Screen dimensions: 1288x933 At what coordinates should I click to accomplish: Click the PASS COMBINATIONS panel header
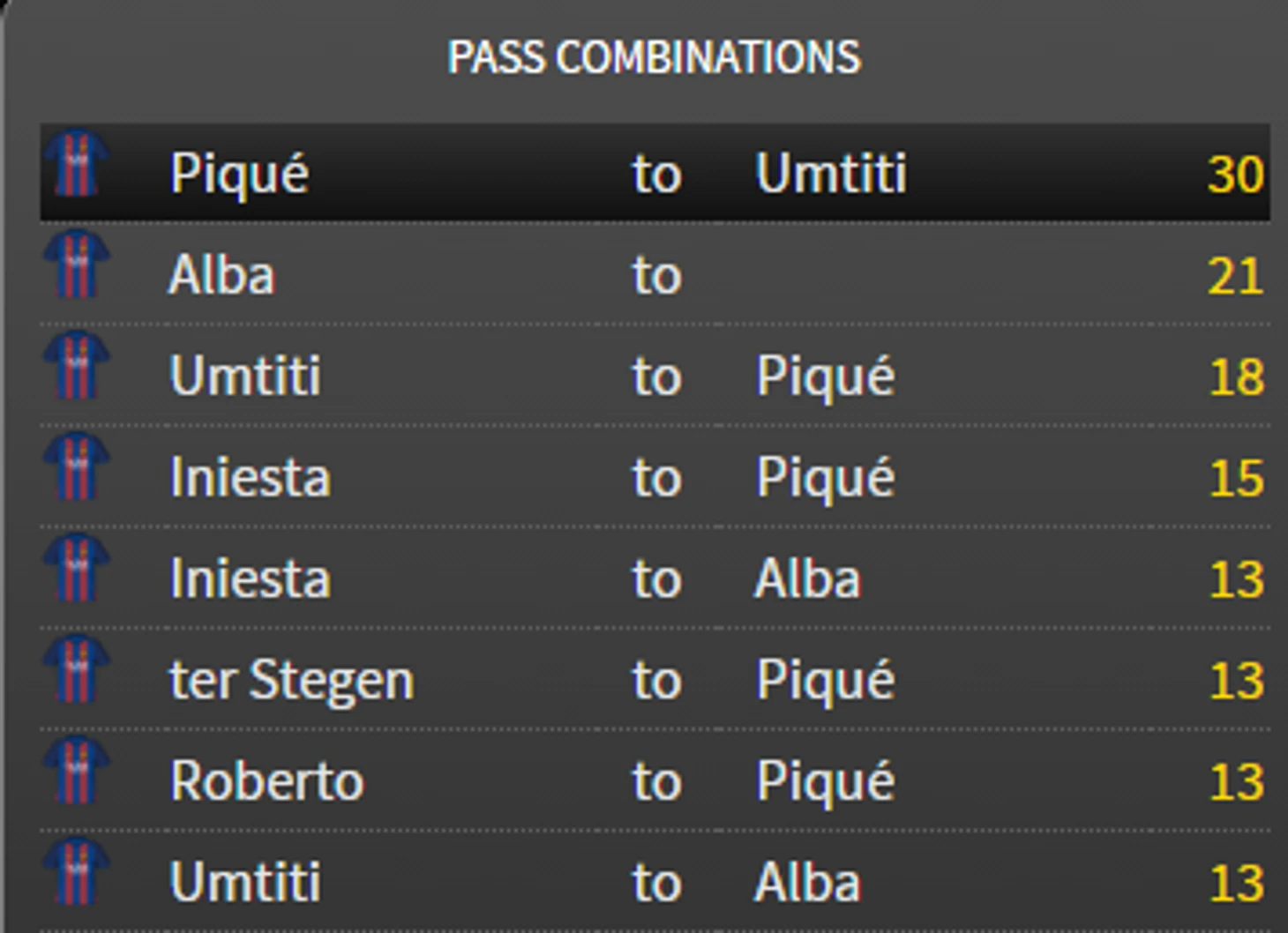654,58
